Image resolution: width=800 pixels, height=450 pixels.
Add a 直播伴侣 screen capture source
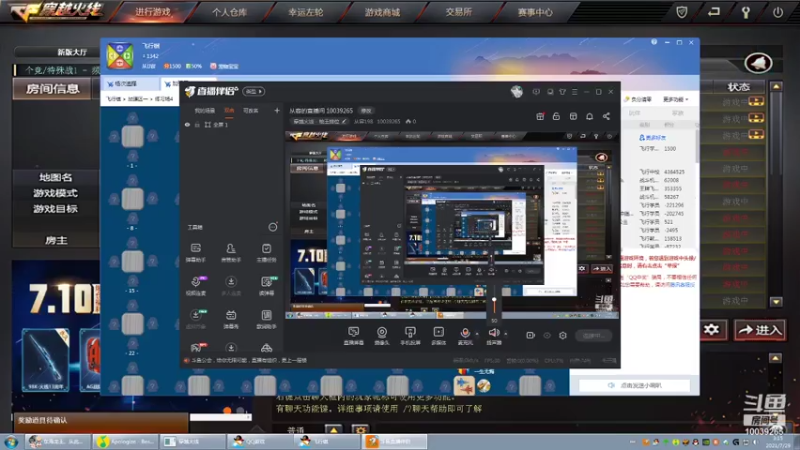click(353, 336)
